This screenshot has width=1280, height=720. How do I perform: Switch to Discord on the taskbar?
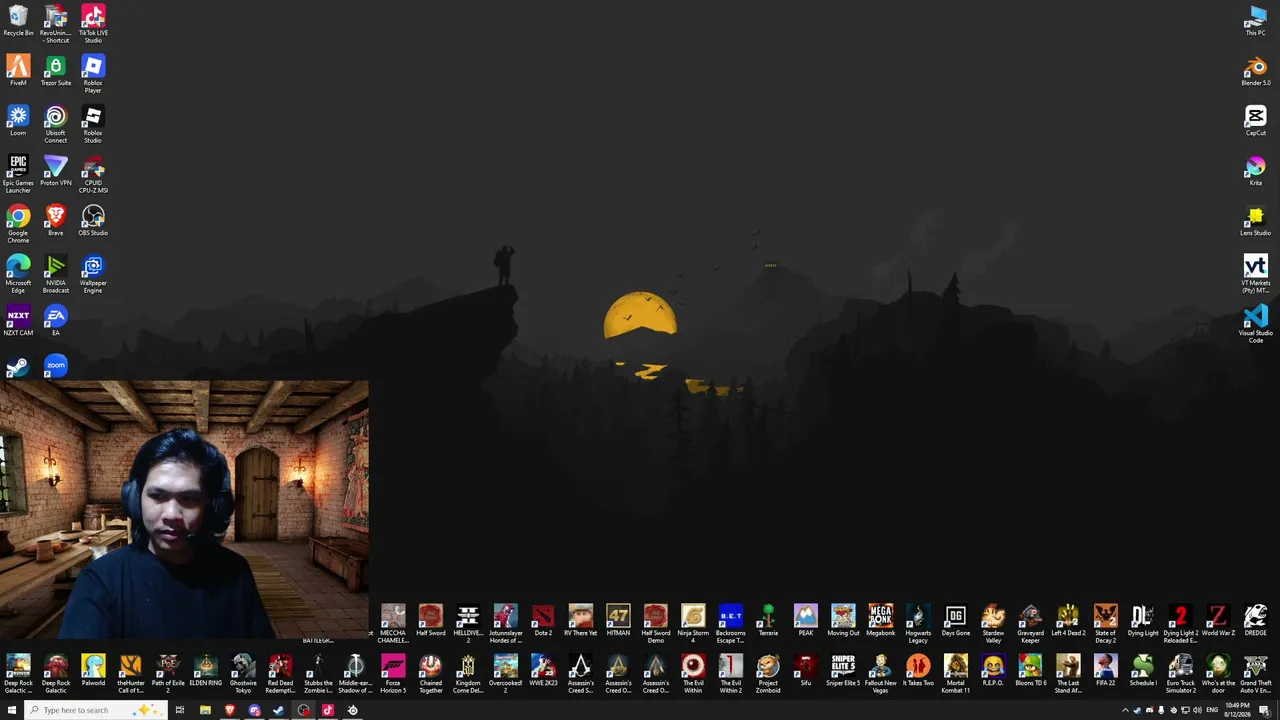tap(254, 710)
